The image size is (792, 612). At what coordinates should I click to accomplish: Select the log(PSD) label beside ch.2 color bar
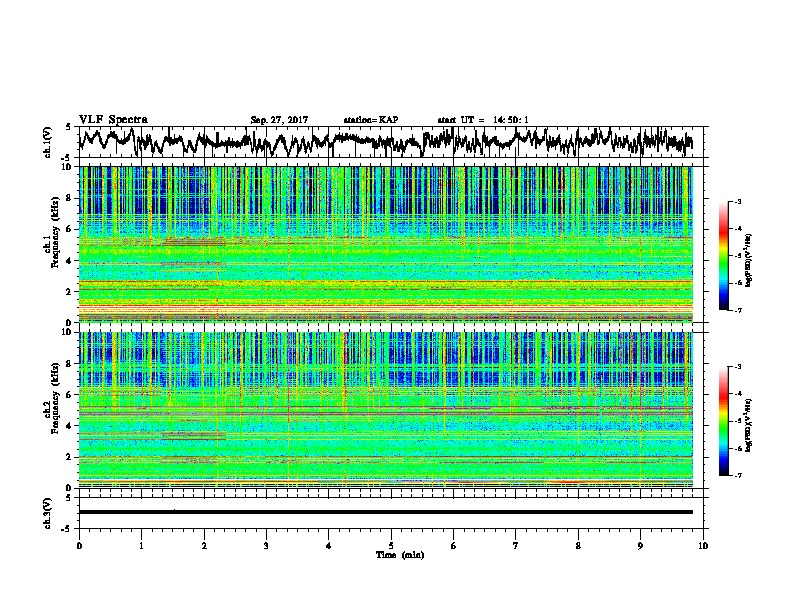(748, 424)
